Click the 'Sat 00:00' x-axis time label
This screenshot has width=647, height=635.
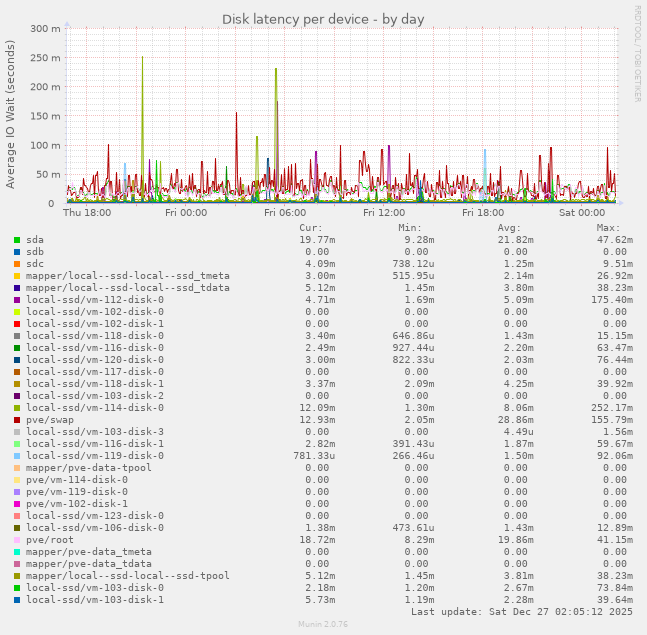click(x=582, y=213)
